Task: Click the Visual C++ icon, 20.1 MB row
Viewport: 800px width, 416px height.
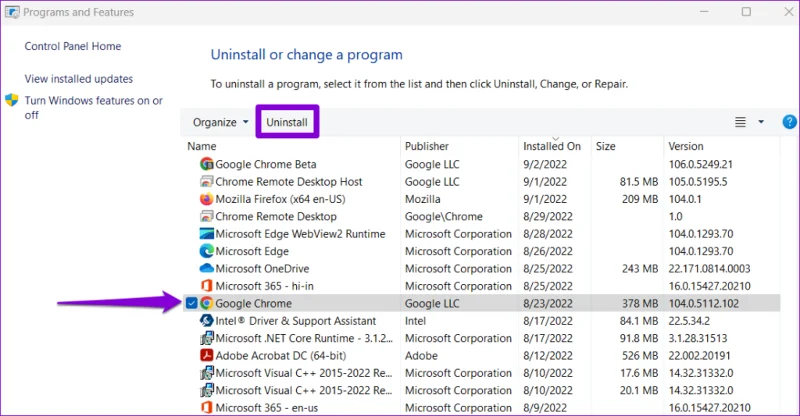Action: pos(207,390)
